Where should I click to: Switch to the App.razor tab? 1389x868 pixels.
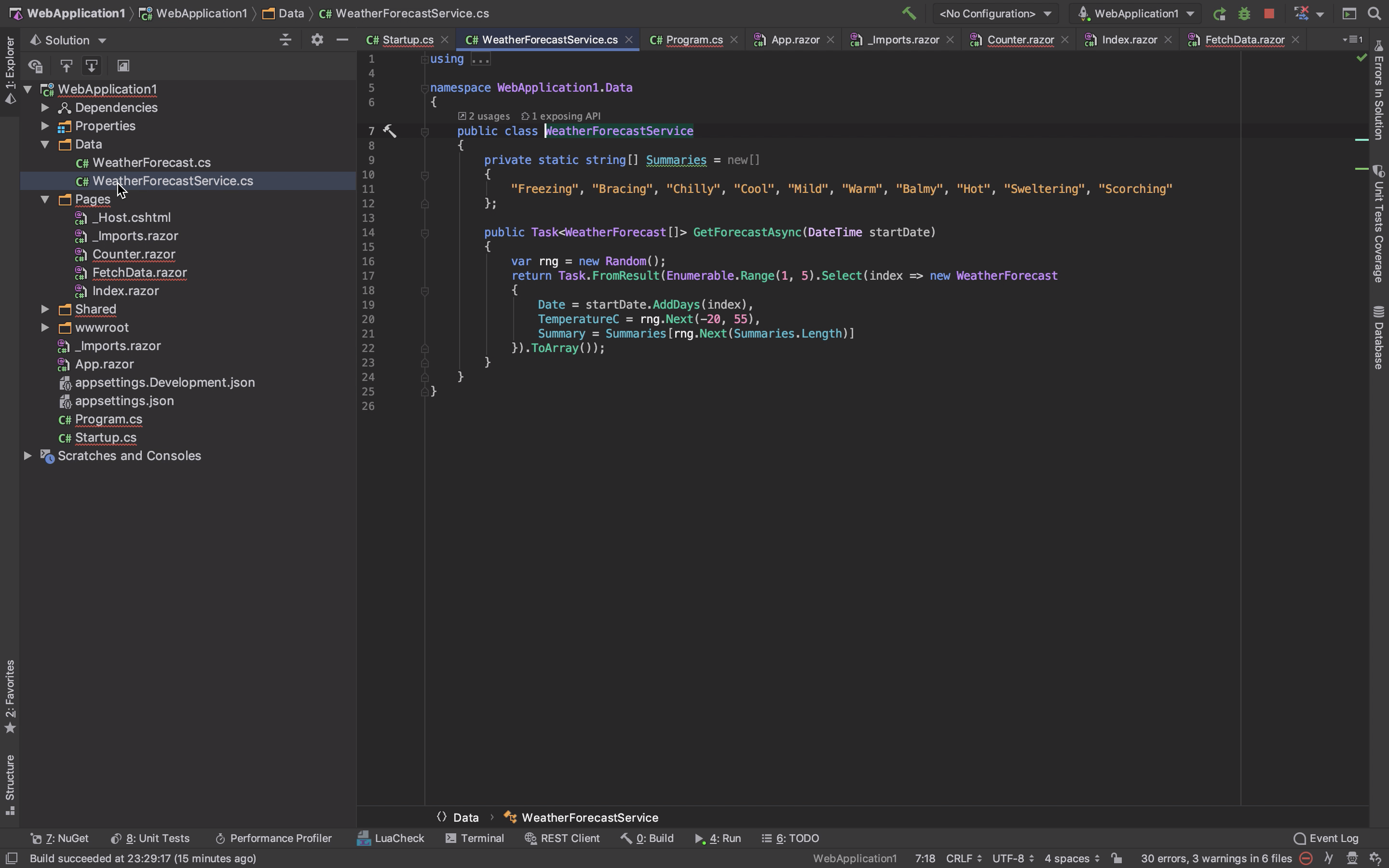(x=794, y=40)
